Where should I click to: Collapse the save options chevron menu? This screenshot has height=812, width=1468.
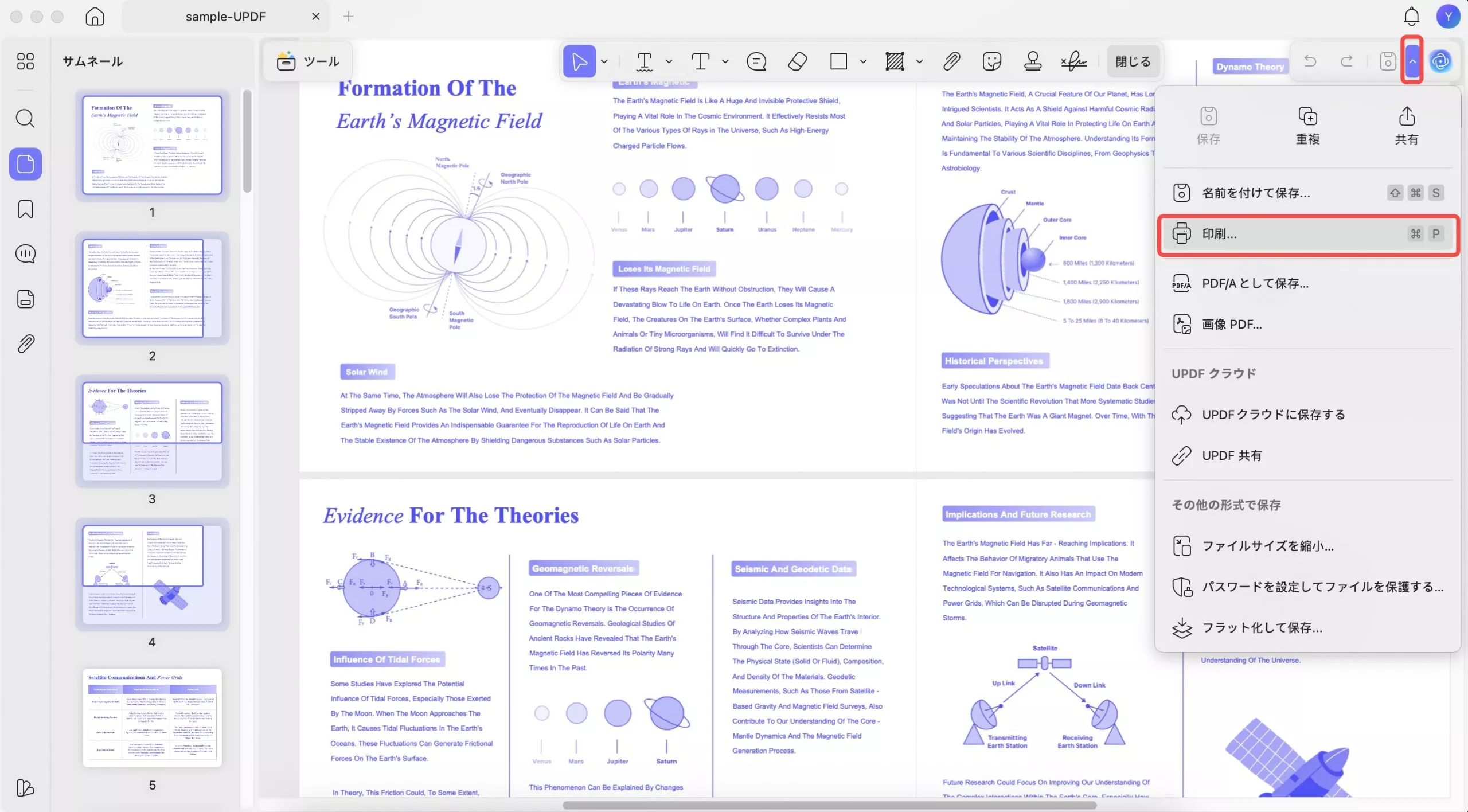1412,61
